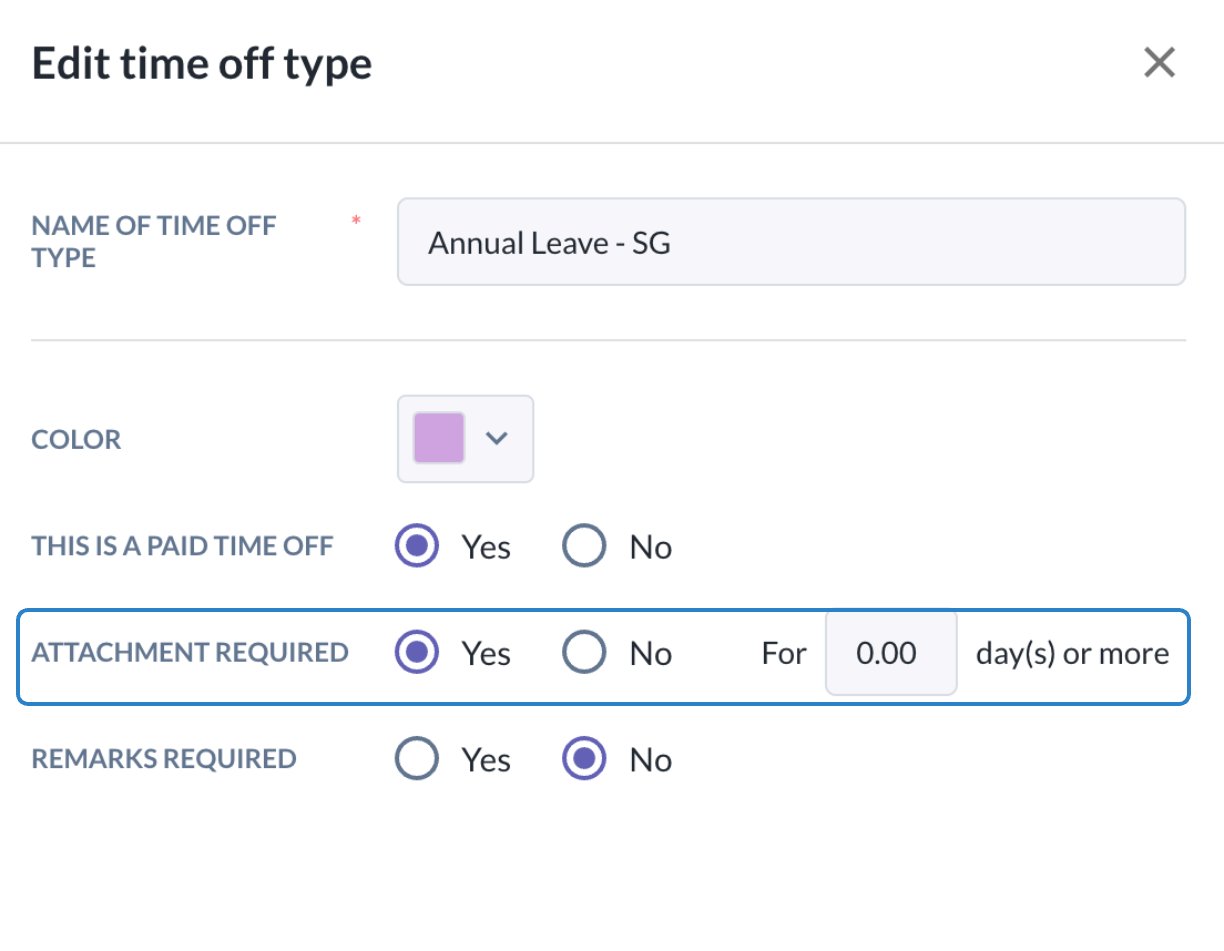Click the 'Attachment Required' label

tap(190, 653)
